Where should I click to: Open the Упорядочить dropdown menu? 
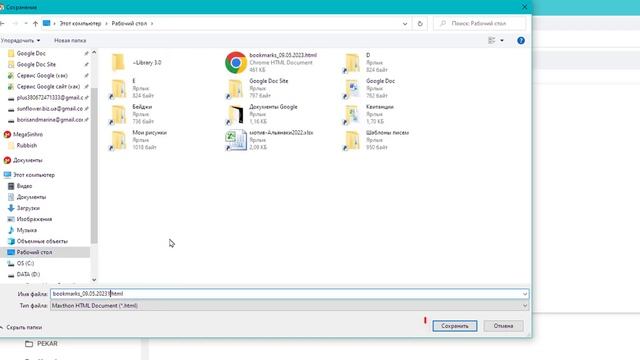(x=20, y=40)
